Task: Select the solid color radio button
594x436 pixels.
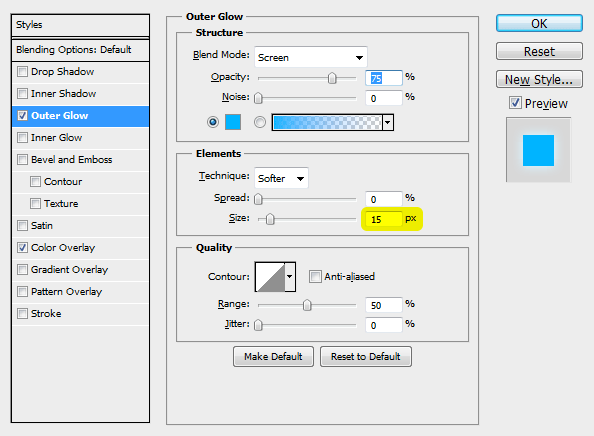Action: [213, 122]
